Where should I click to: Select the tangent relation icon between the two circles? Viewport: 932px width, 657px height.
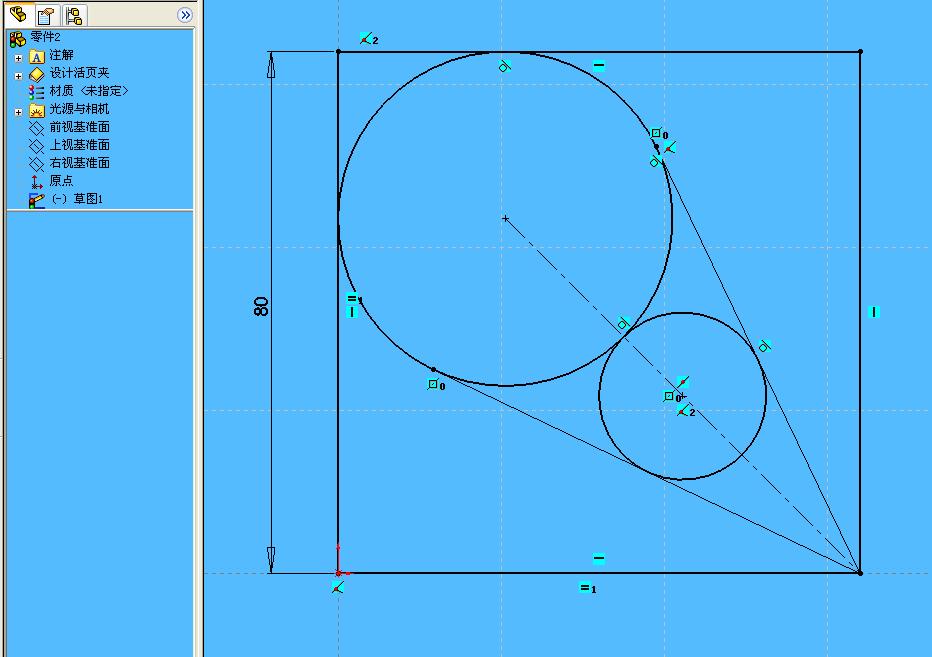pos(623,323)
